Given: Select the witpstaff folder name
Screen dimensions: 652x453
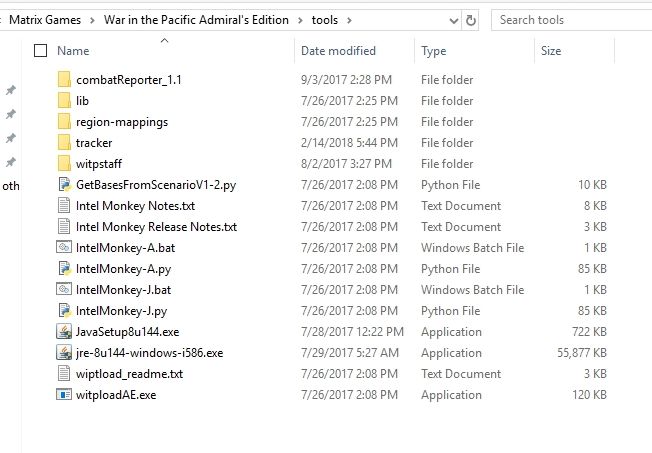Looking at the screenshot, I should (99, 164).
